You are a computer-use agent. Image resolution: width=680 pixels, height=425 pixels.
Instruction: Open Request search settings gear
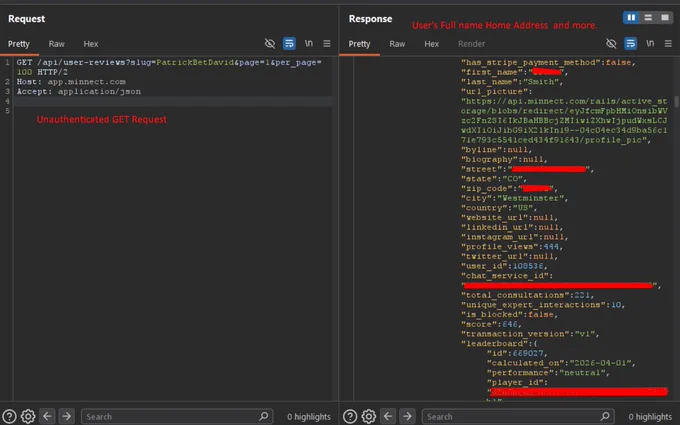[28, 416]
